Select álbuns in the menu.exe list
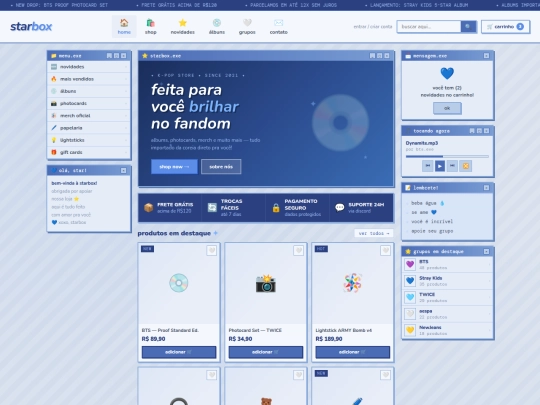The width and height of the screenshot is (540, 405). 89,91
